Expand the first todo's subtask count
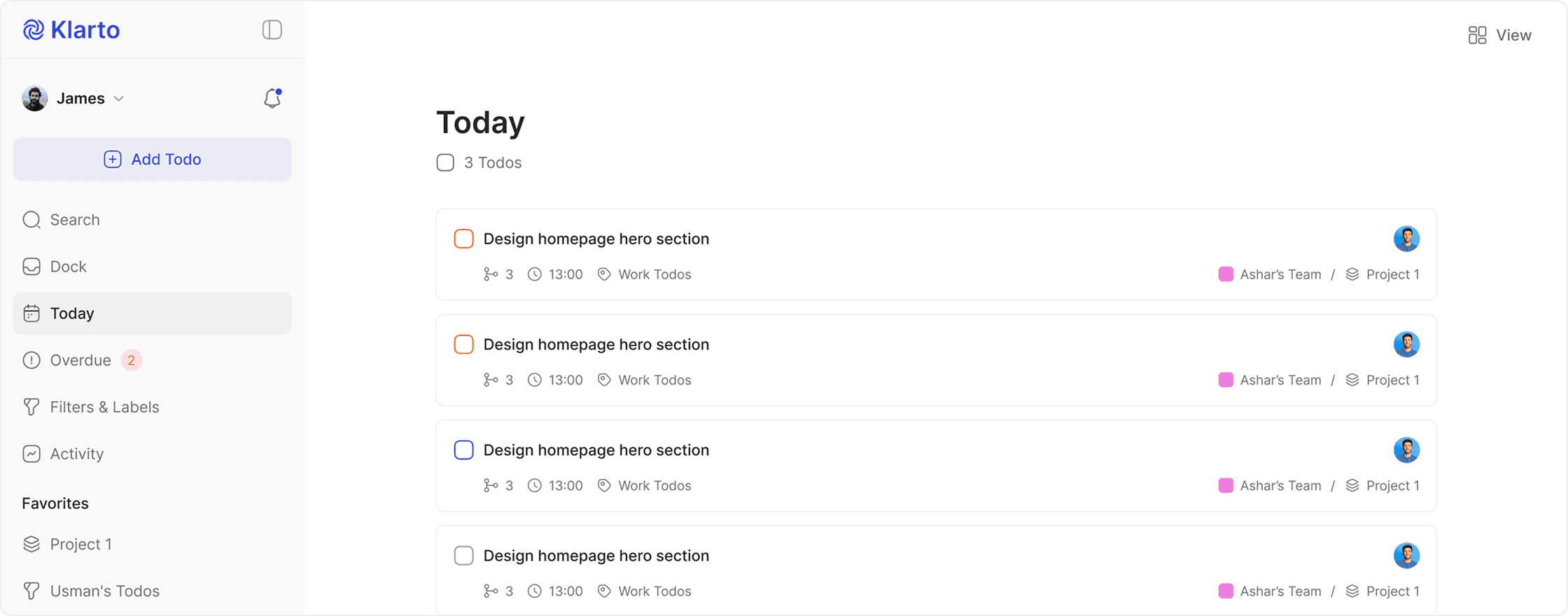1568x616 pixels. [498, 274]
